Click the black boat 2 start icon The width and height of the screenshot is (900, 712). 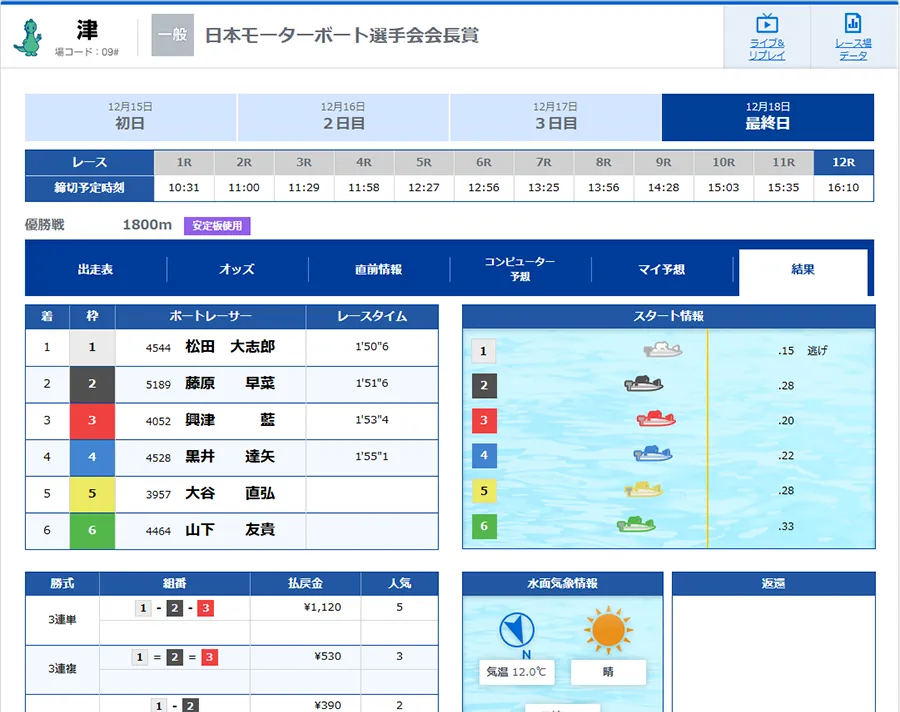tap(644, 385)
